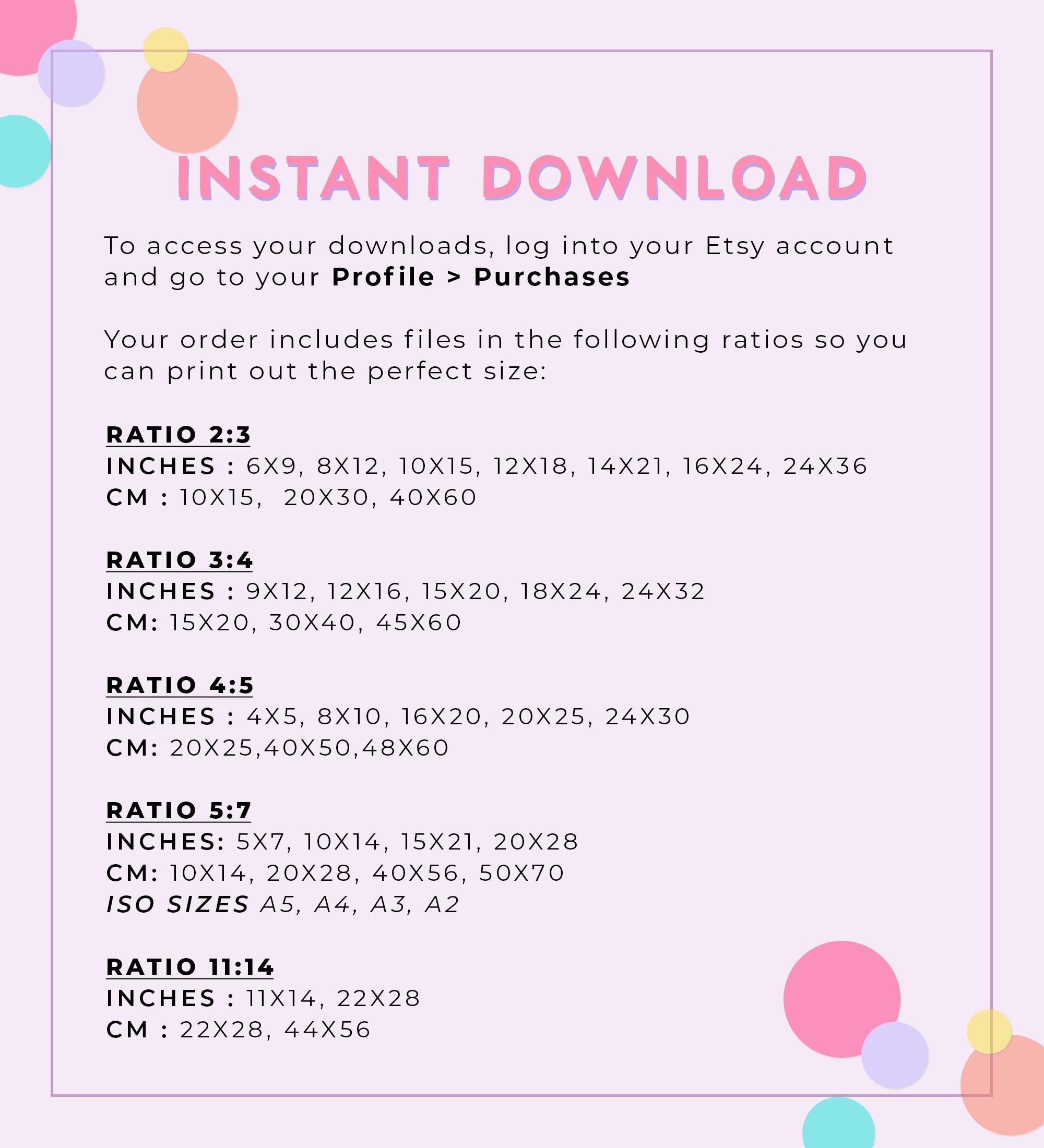1044x1148 pixels.
Task: Select the RATIO 11:14 underlined heading
Action: [189, 967]
